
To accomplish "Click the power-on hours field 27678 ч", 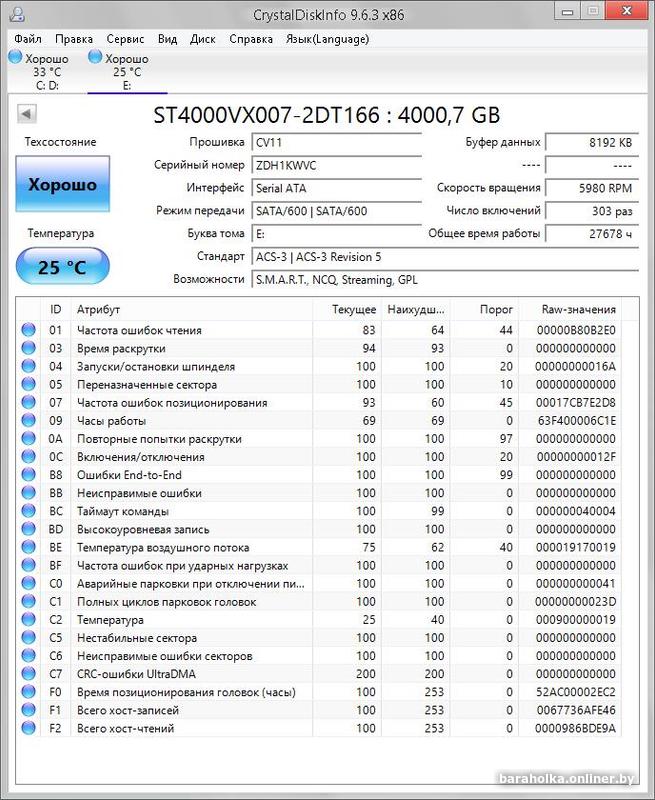I will click(x=592, y=234).
